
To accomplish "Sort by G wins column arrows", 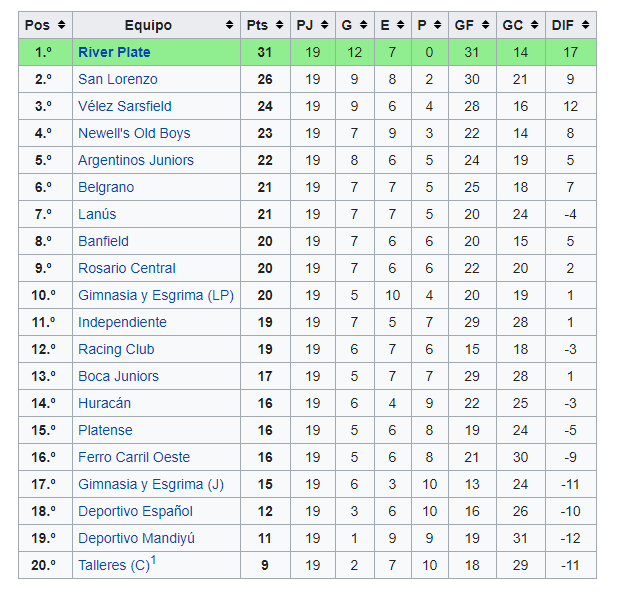I will [364, 25].
